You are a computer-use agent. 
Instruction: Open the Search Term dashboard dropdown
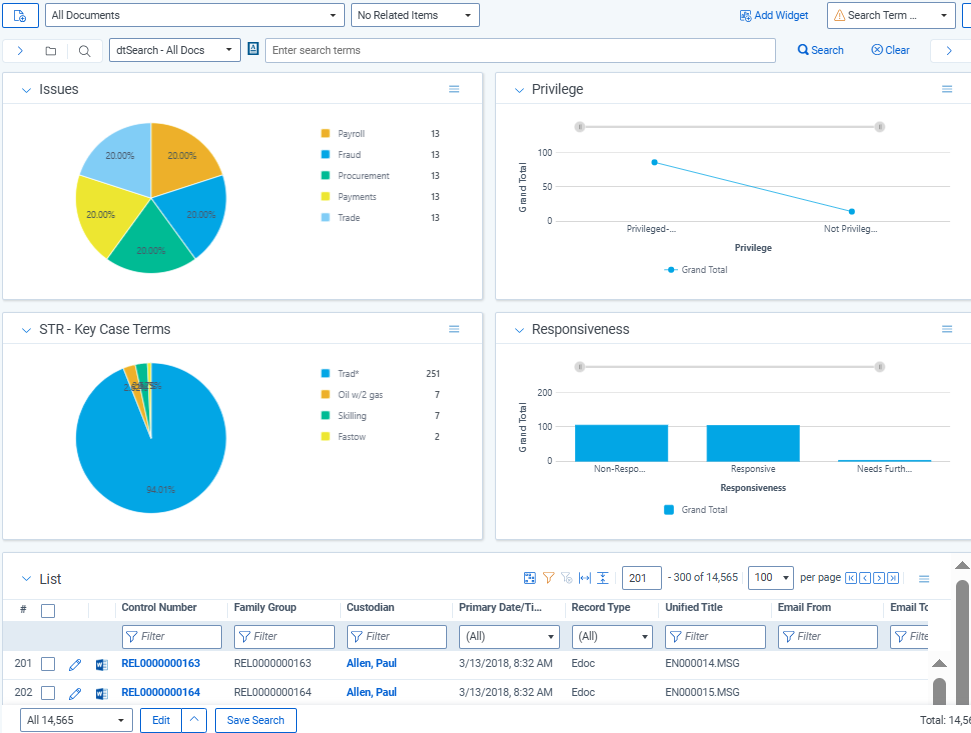click(x=890, y=15)
